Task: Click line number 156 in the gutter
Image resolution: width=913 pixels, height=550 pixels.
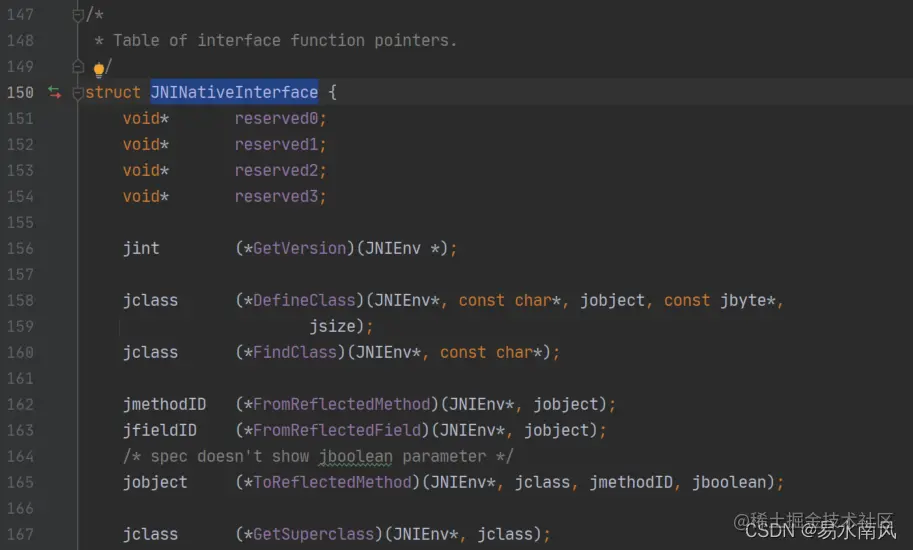Action: coord(20,248)
